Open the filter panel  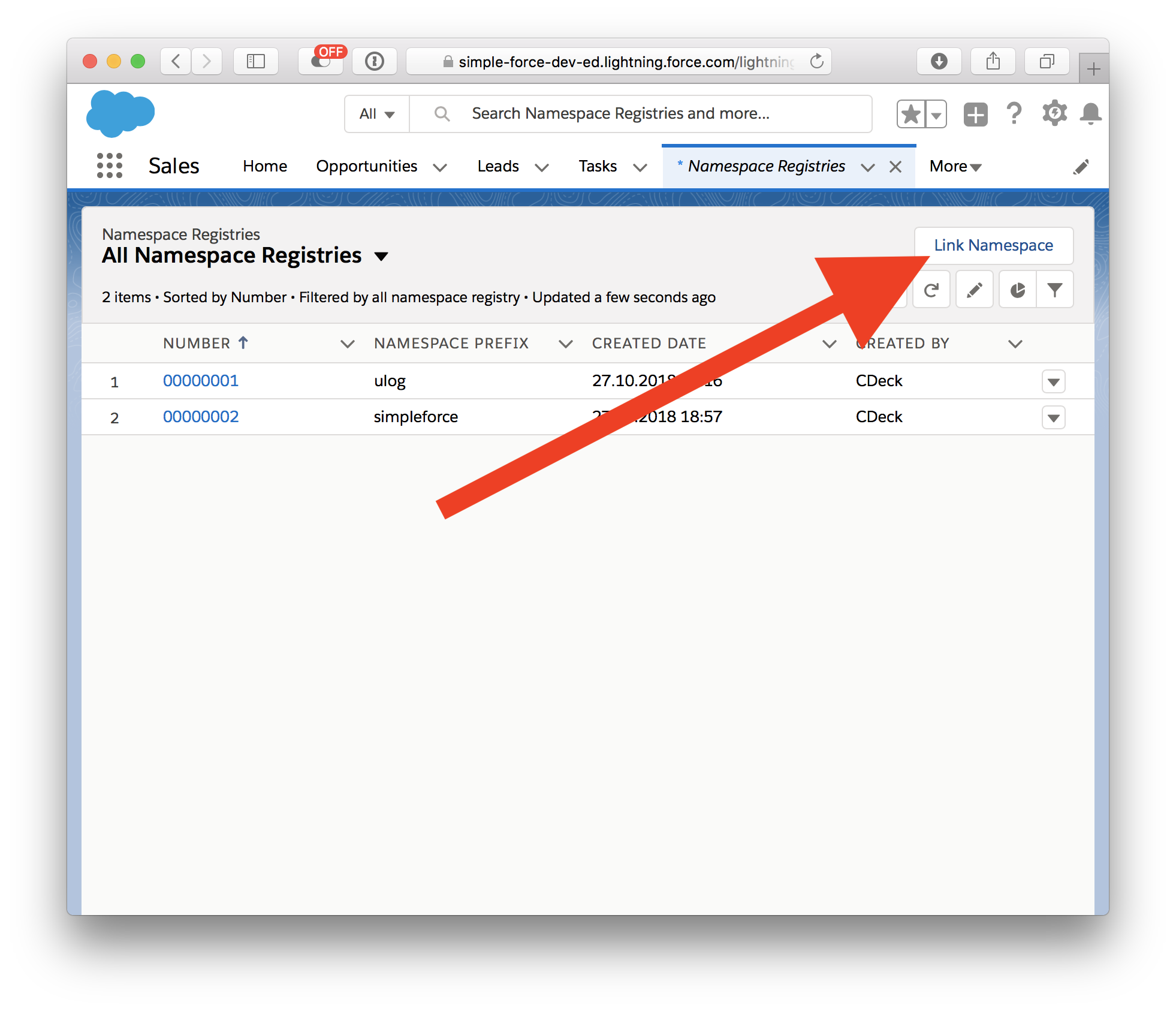click(x=1055, y=290)
